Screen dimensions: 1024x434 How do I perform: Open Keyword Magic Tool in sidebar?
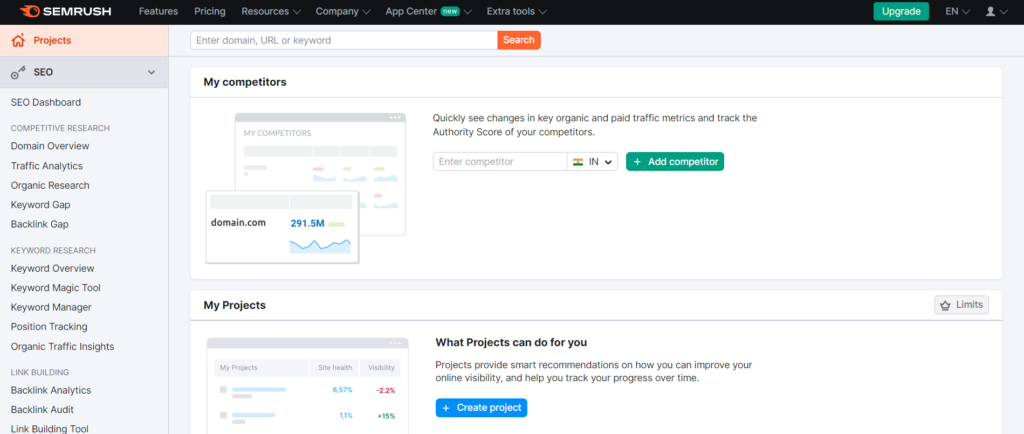click(x=56, y=288)
